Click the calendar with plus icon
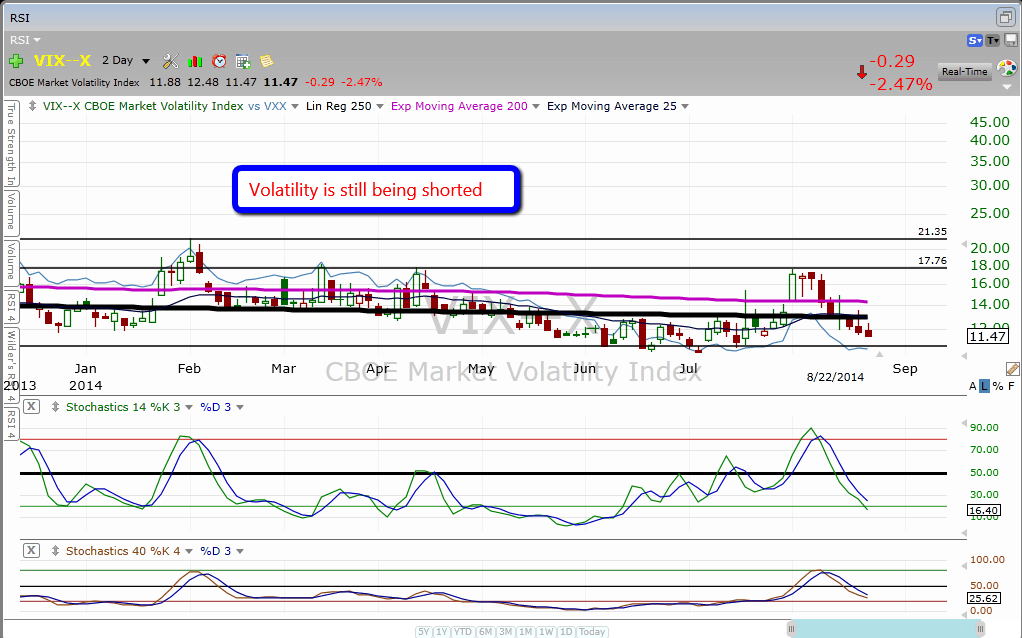Screen dimensions: 1022x638 [243, 61]
